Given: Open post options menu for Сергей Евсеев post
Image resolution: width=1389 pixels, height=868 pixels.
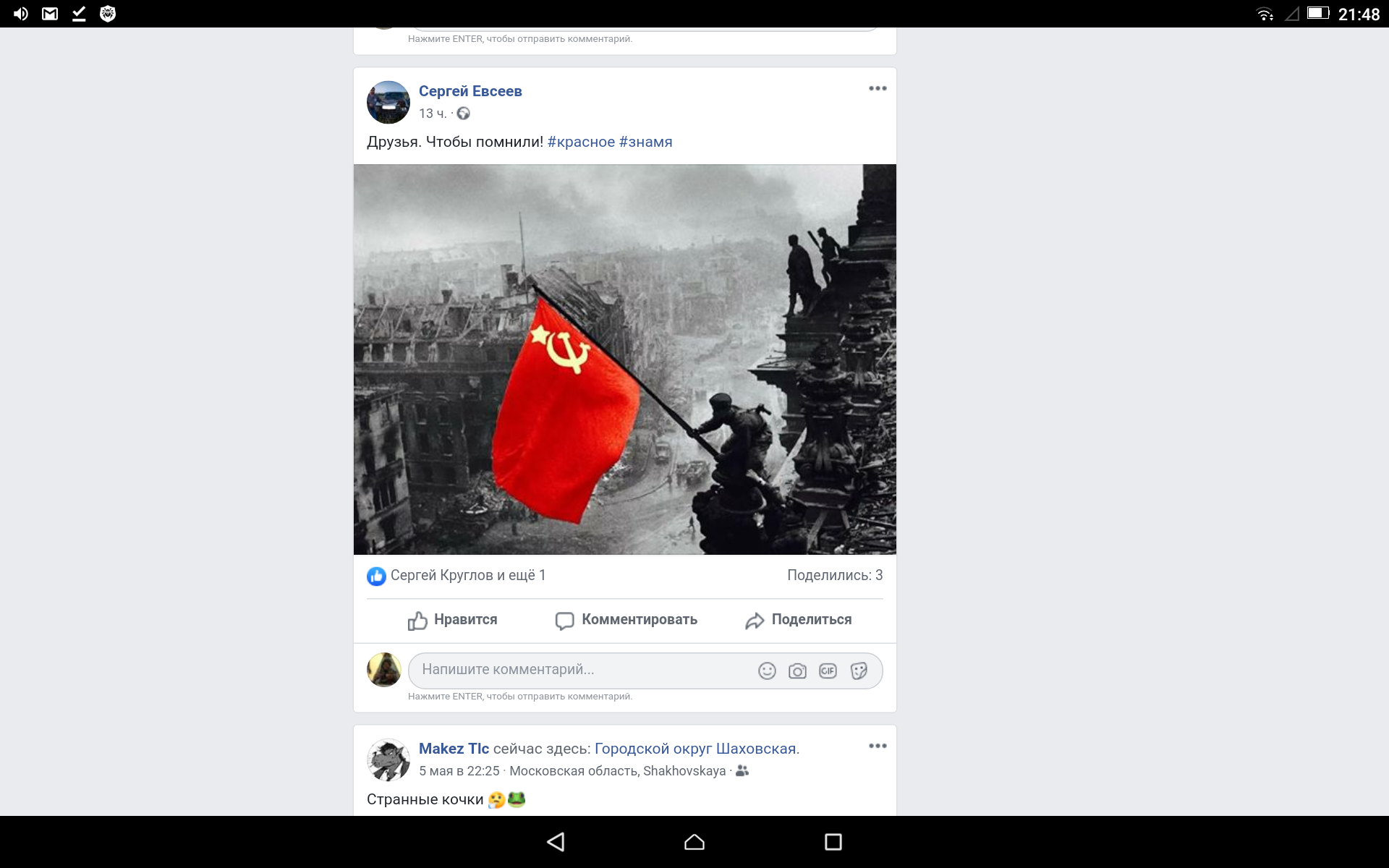Looking at the screenshot, I should coord(878,88).
